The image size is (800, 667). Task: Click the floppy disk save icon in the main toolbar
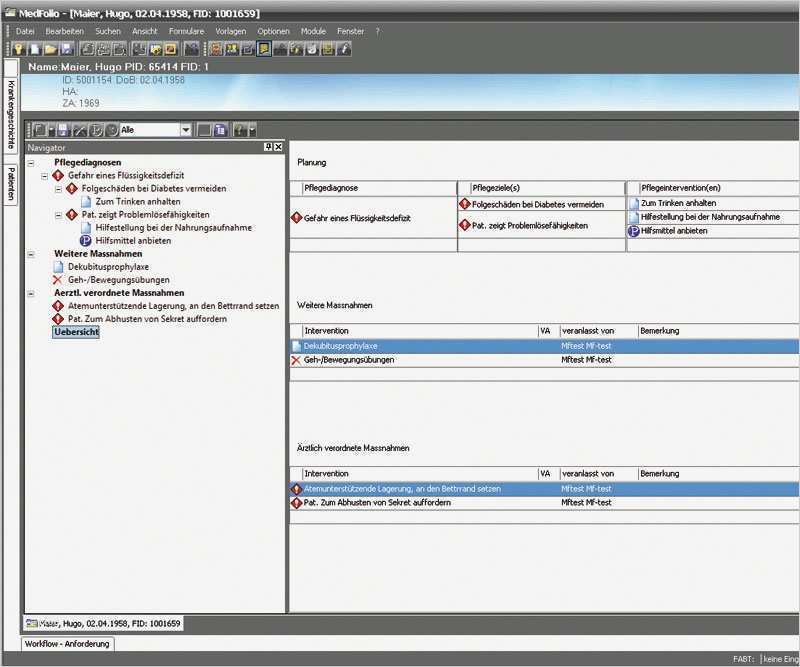click(66, 48)
